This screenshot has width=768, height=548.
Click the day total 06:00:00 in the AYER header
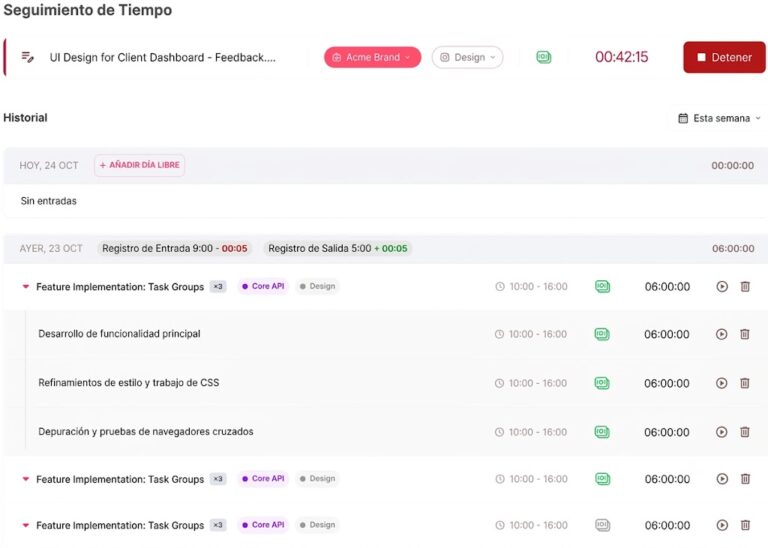click(x=733, y=248)
